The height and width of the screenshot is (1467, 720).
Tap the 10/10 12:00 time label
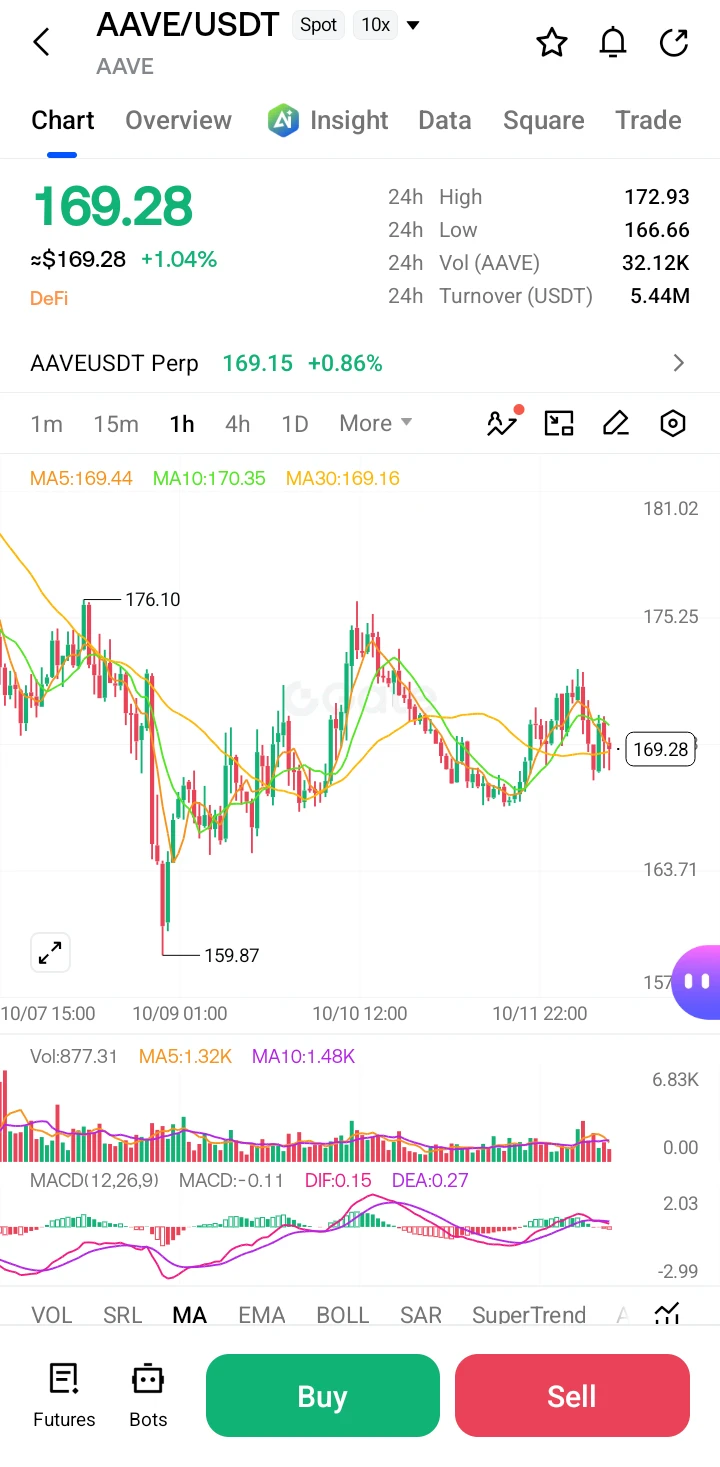click(x=360, y=1013)
